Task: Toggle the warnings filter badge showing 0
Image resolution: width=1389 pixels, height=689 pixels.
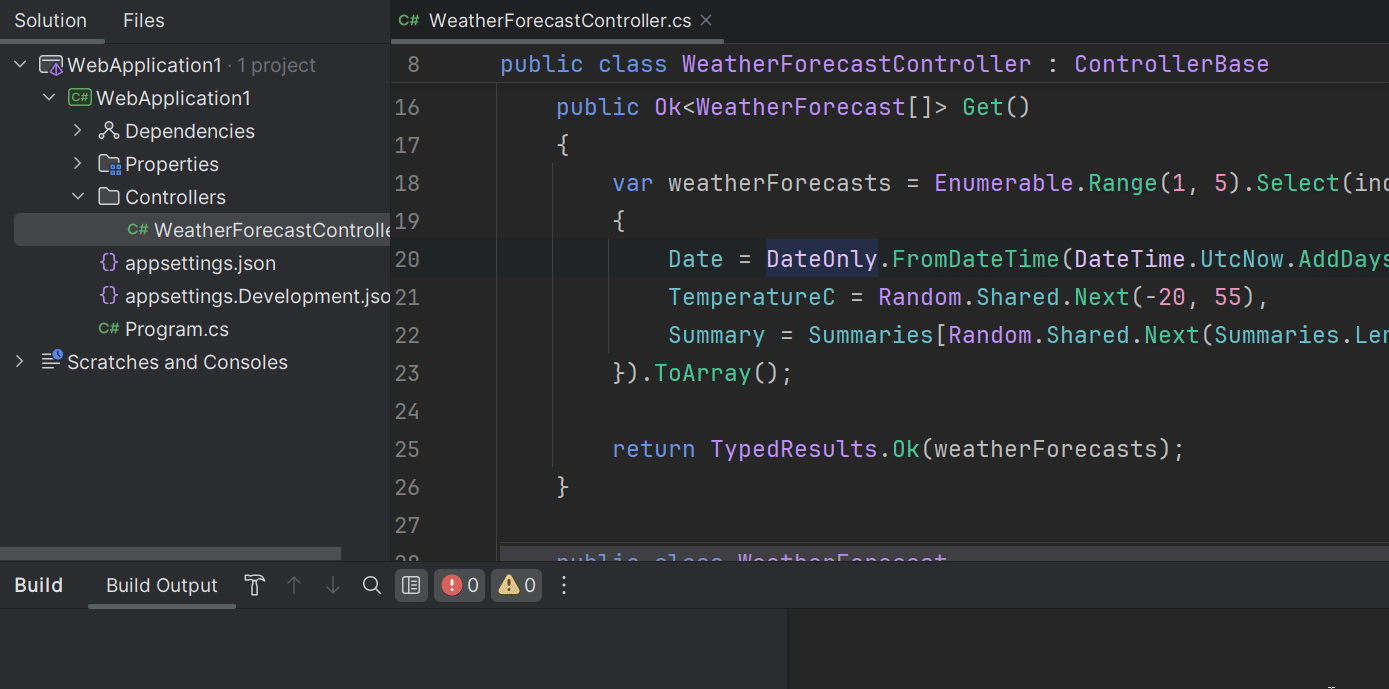Action: point(516,585)
